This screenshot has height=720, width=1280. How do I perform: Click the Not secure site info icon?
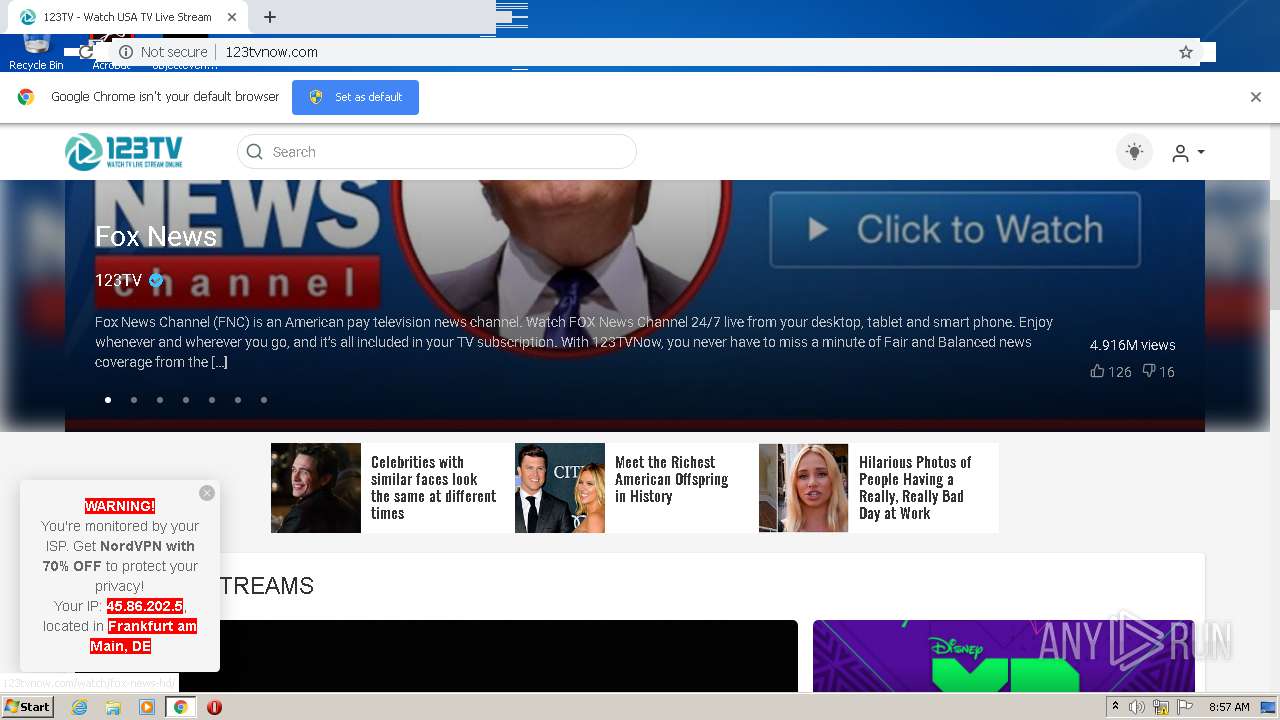[126, 52]
